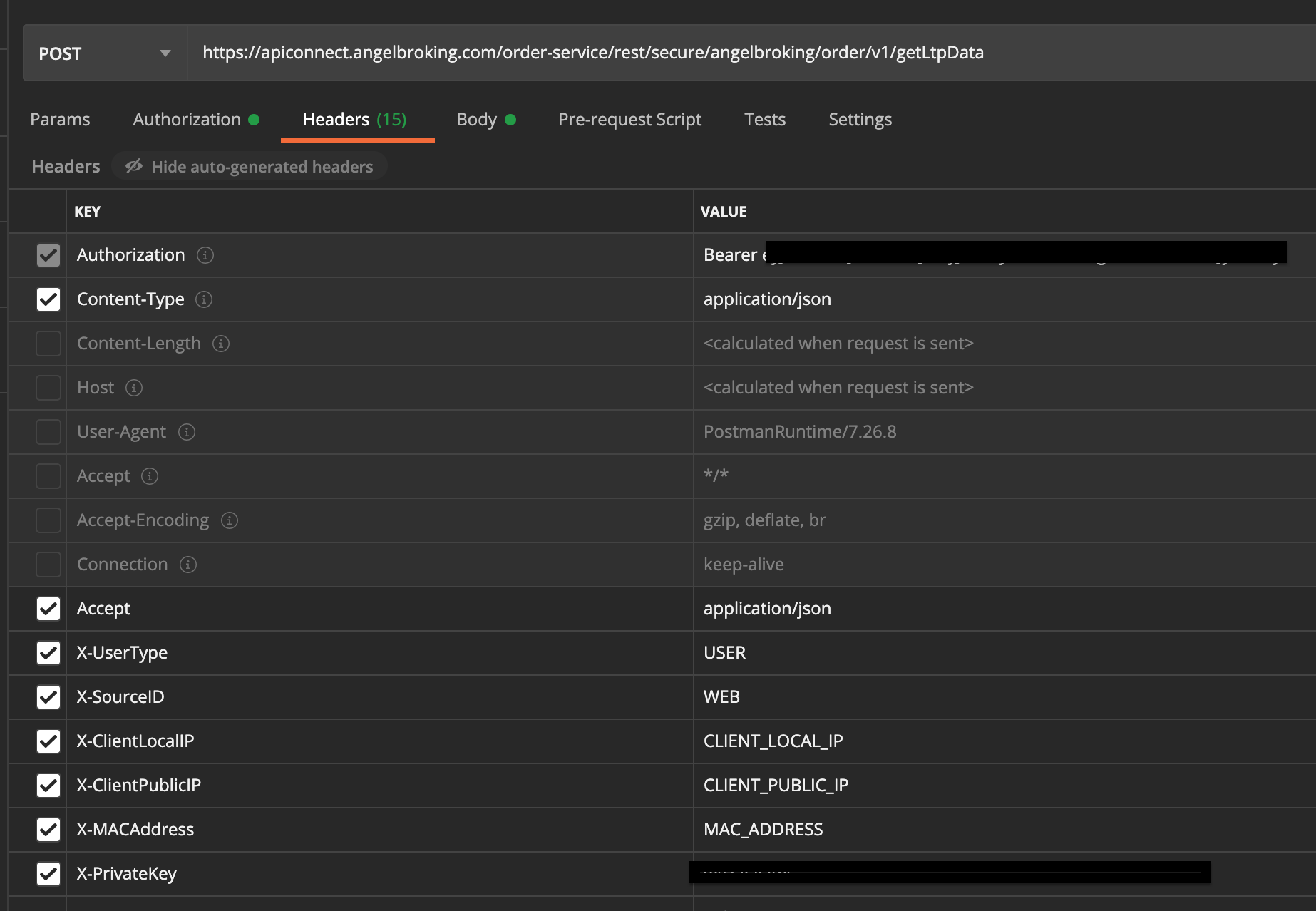Click info icon next to Authorization key

tap(205, 255)
